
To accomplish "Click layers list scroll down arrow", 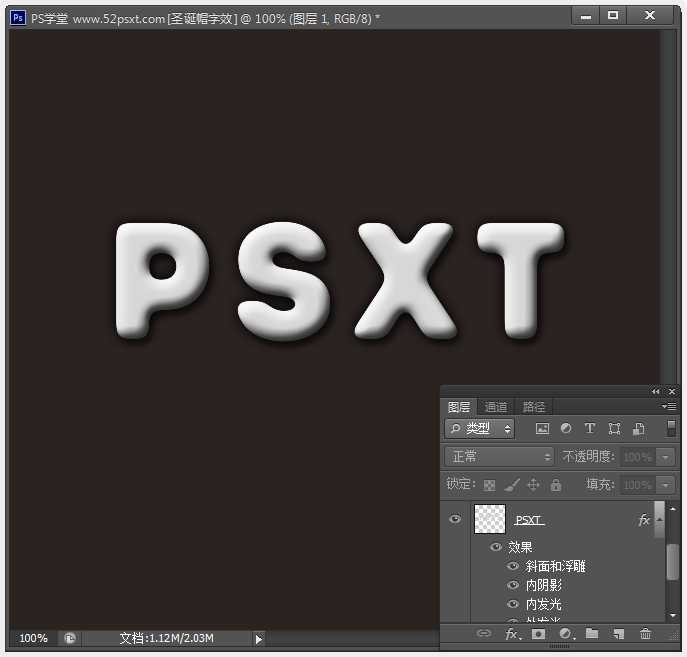I will click(x=673, y=615).
